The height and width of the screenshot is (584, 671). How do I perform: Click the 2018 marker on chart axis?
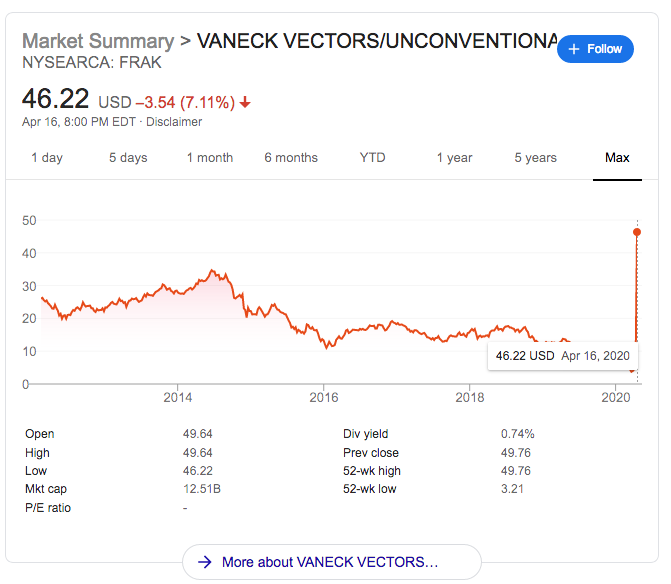click(469, 397)
